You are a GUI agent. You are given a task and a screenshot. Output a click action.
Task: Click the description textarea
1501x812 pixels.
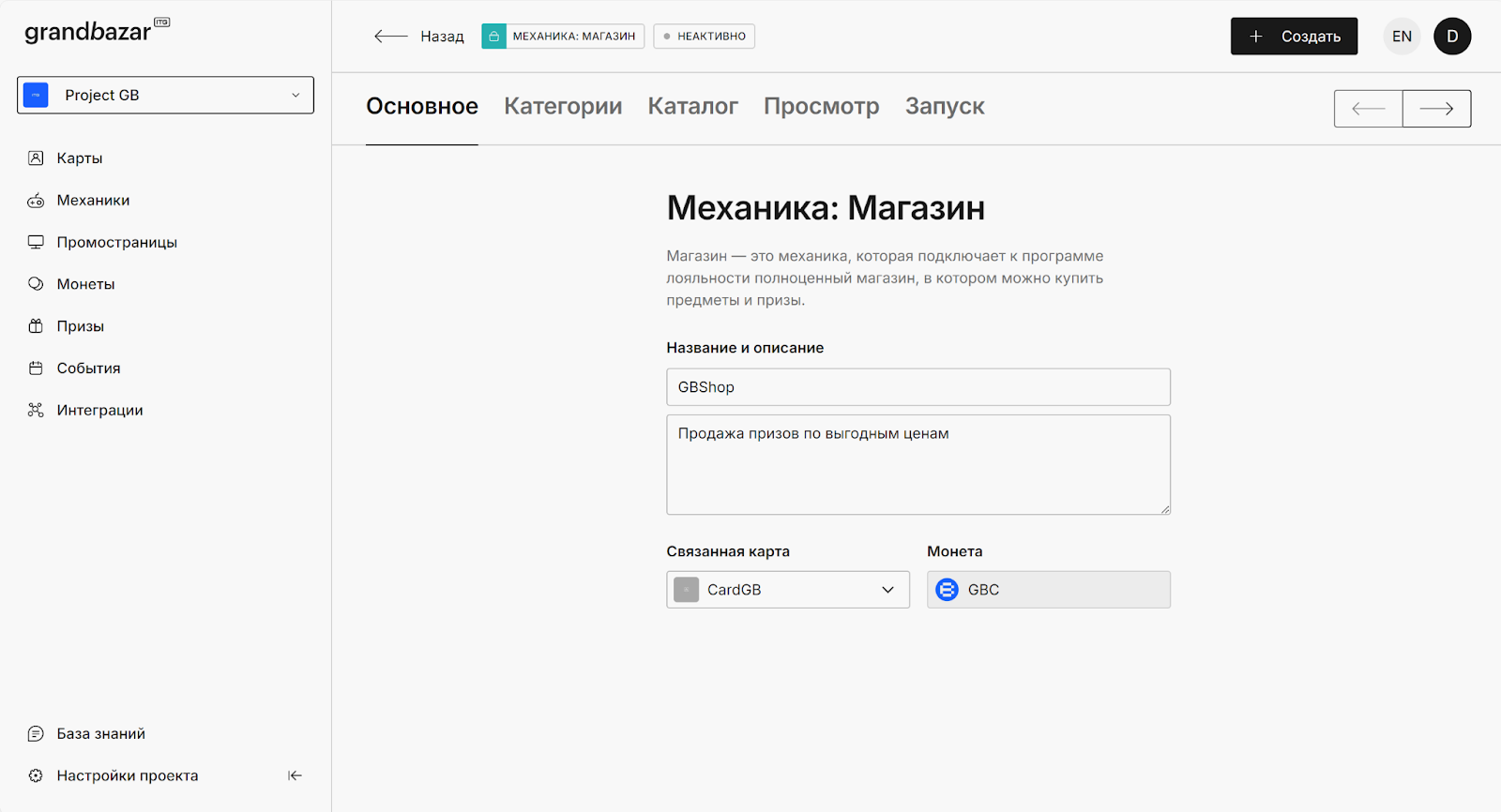click(918, 465)
